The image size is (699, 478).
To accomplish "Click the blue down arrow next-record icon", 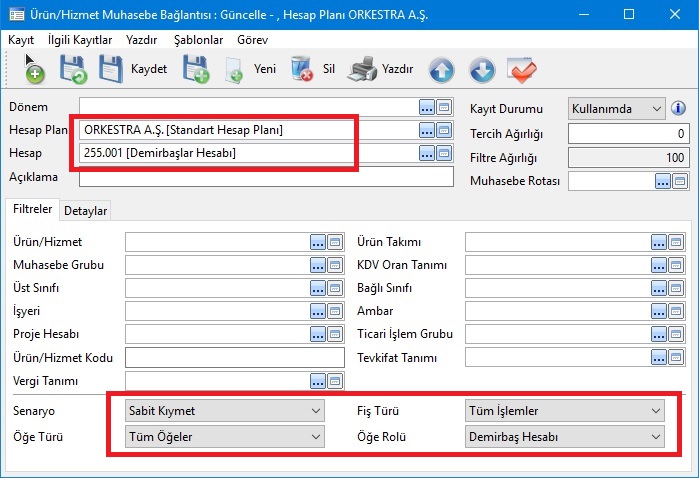I will click(482, 70).
